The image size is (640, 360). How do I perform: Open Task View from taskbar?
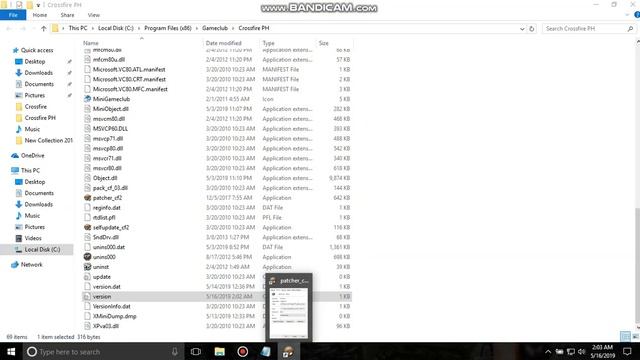196,351
